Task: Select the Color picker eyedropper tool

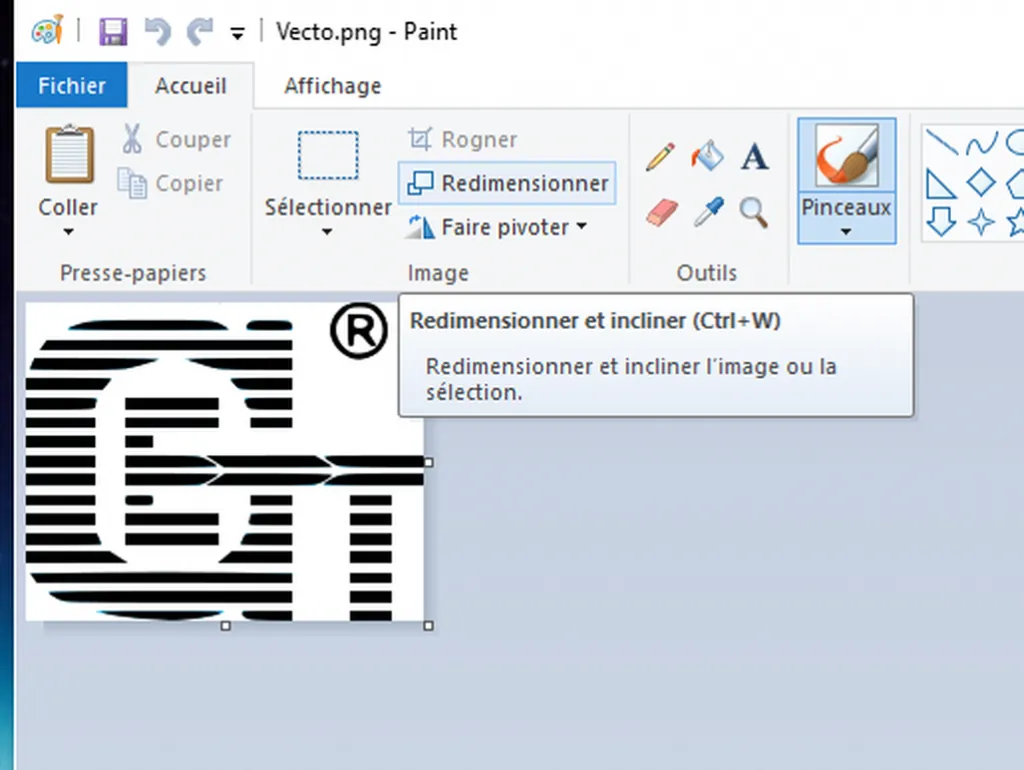Action: (709, 212)
